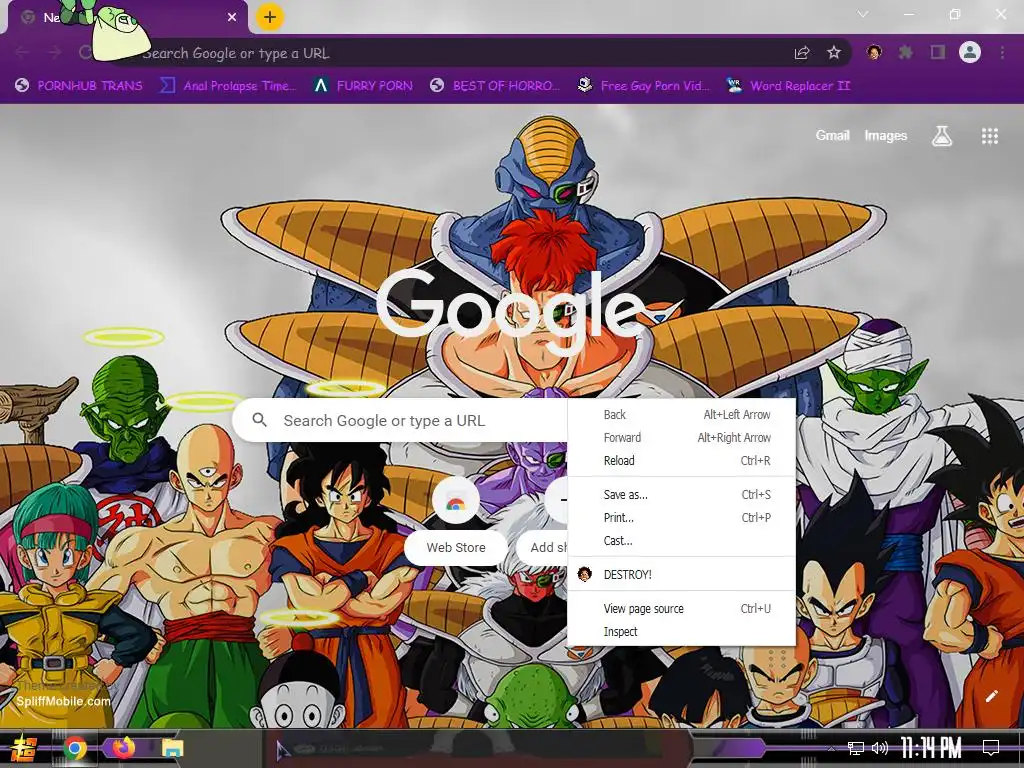Viewport: 1024px width, 768px height.
Task: Open the Windows Start button
Action: (24, 748)
